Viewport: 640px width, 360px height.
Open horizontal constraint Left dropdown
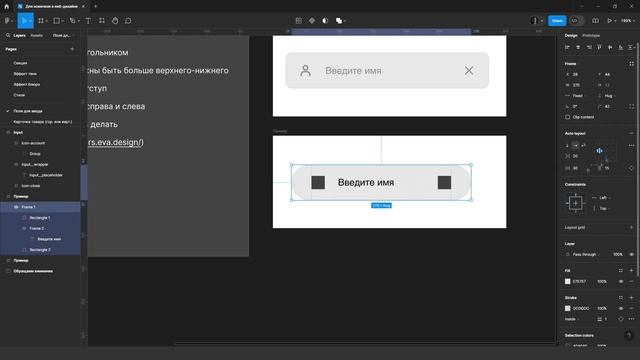tap(601, 198)
